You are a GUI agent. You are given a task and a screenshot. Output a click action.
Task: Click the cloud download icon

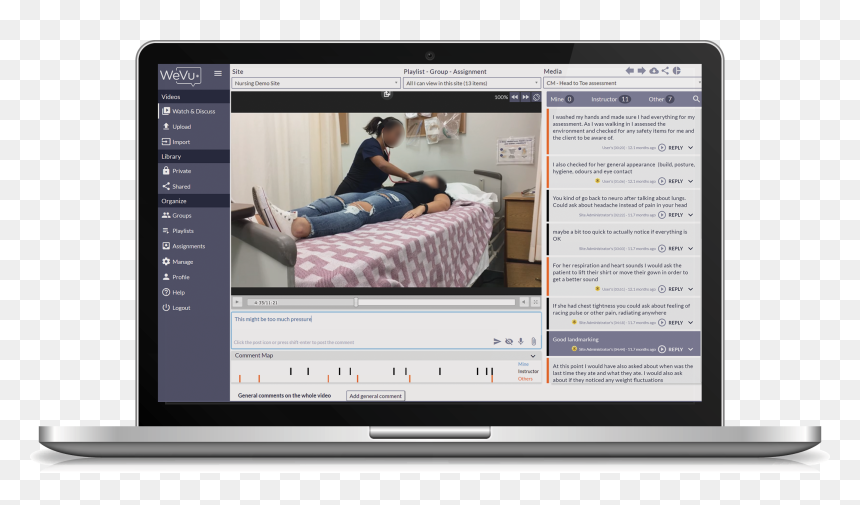(654, 71)
